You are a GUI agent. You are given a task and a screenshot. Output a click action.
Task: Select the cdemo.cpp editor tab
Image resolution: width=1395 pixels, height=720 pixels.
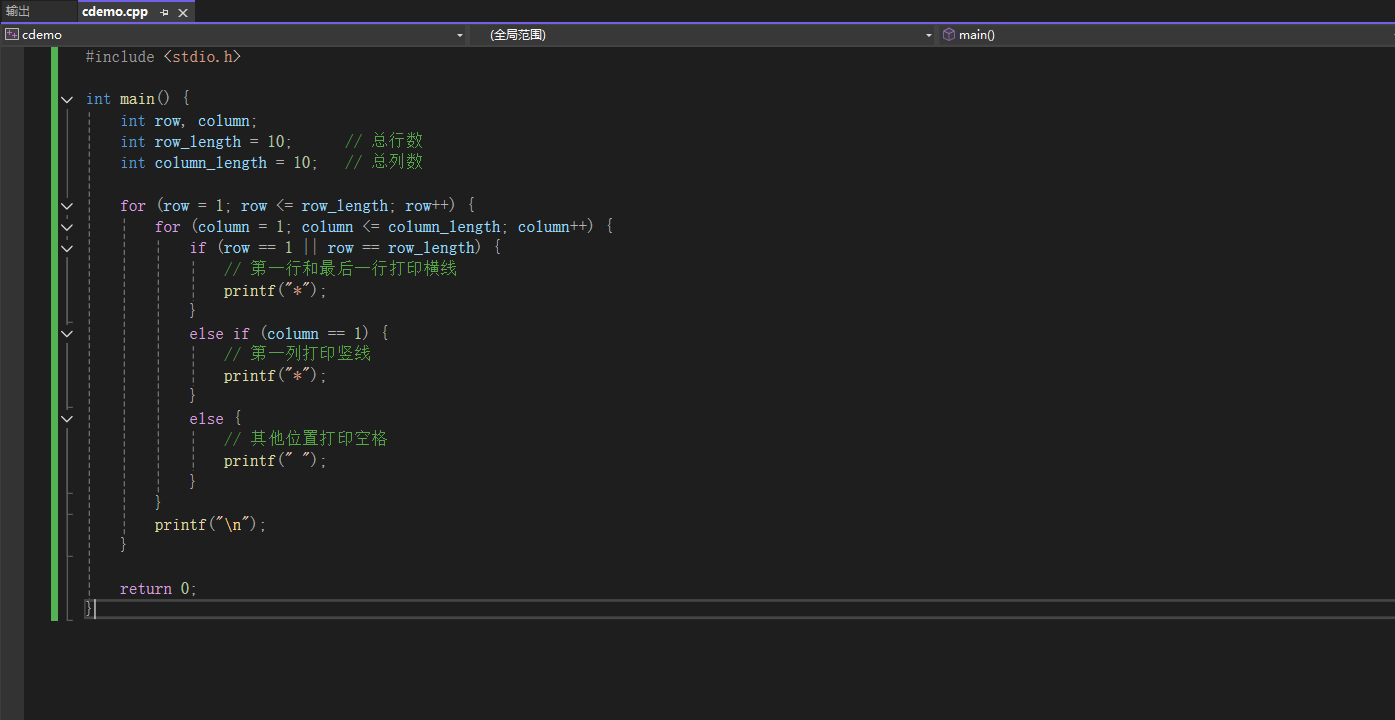(x=115, y=12)
